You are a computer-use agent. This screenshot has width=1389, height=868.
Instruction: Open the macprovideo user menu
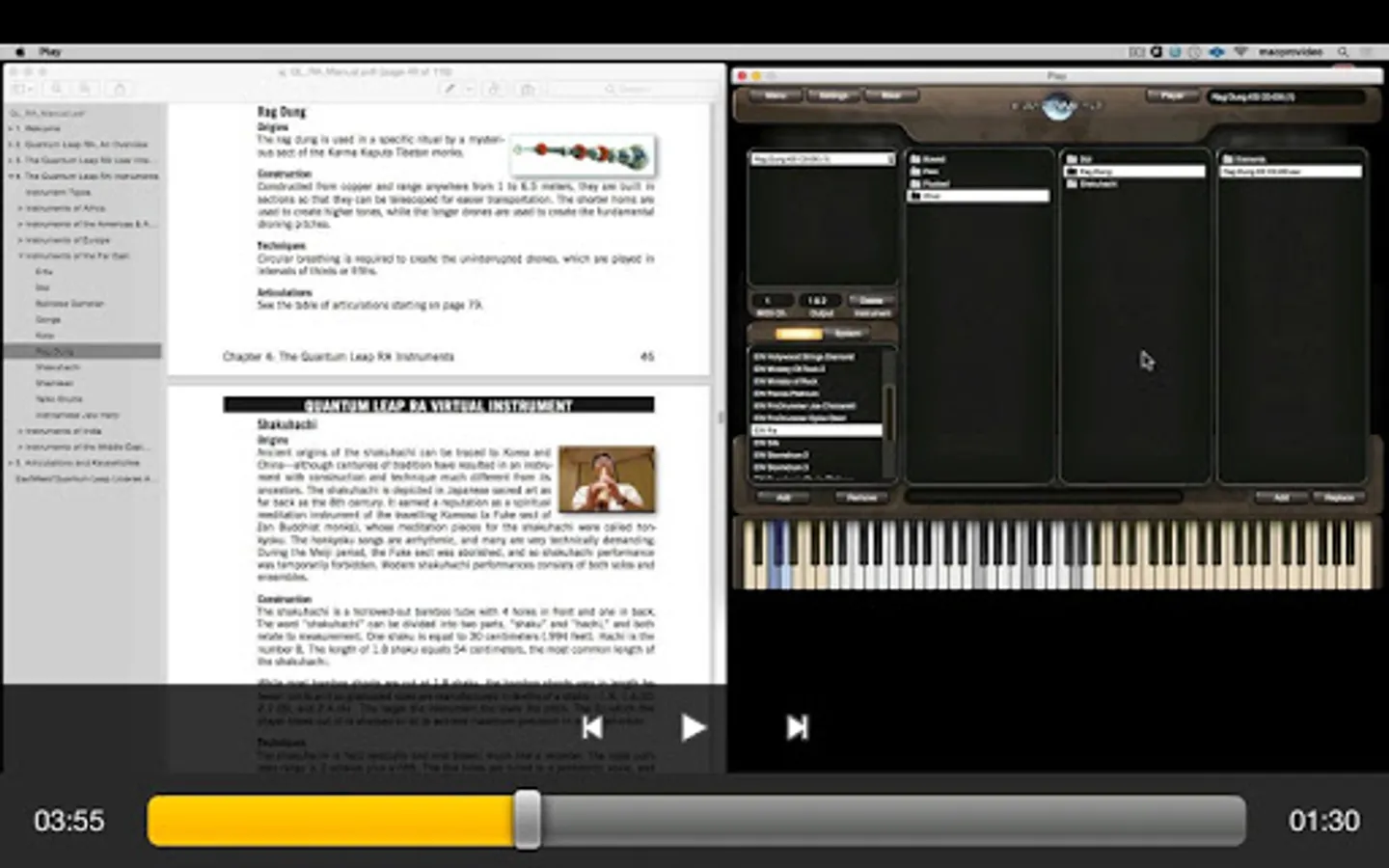(x=1291, y=52)
